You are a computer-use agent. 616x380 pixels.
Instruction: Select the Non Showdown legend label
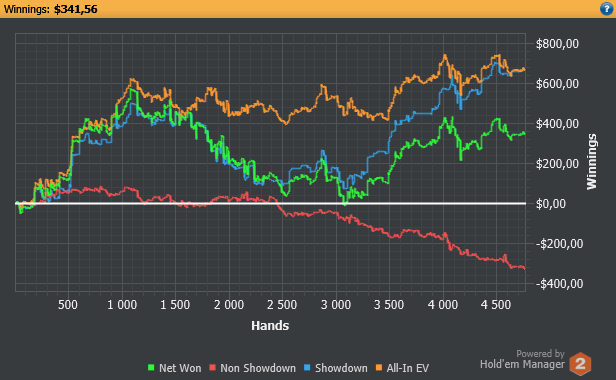[258, 368]
